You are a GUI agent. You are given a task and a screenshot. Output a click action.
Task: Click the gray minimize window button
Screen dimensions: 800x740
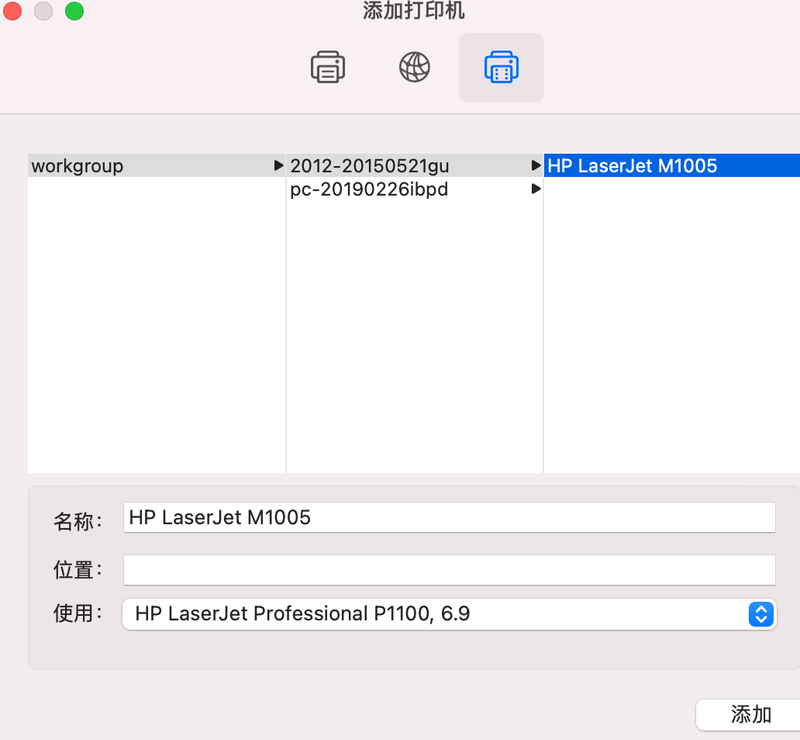(x=43, y=12)
